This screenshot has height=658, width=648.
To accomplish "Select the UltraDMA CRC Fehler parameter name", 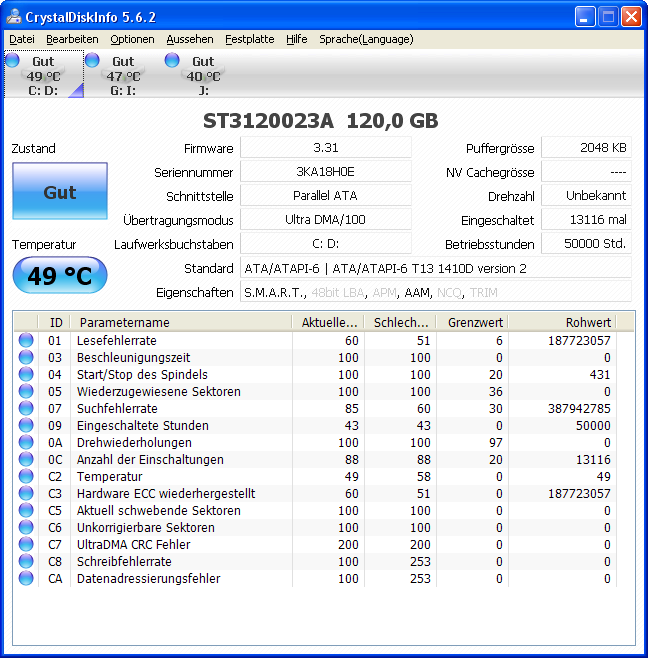I will click(x=133, y=544).
